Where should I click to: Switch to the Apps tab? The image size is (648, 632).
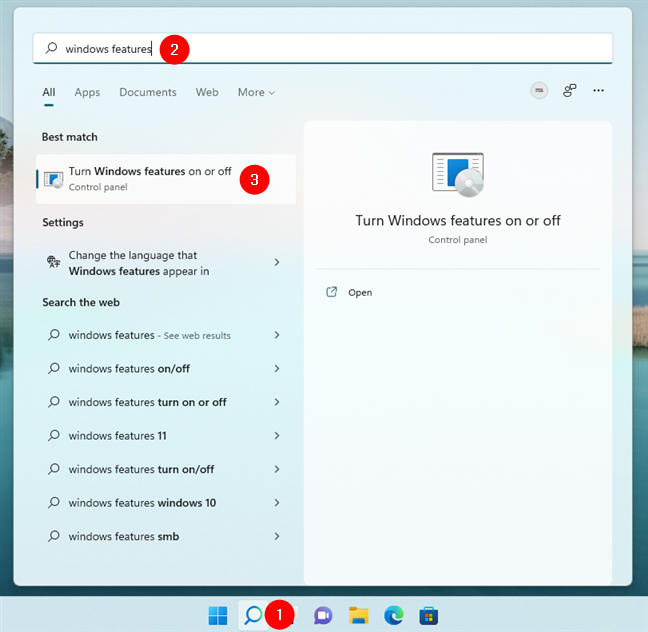[87, 92]
